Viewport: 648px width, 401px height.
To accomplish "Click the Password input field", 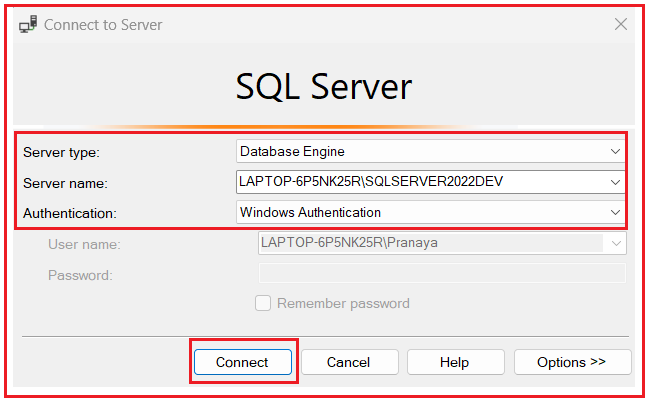I will 442,274.
